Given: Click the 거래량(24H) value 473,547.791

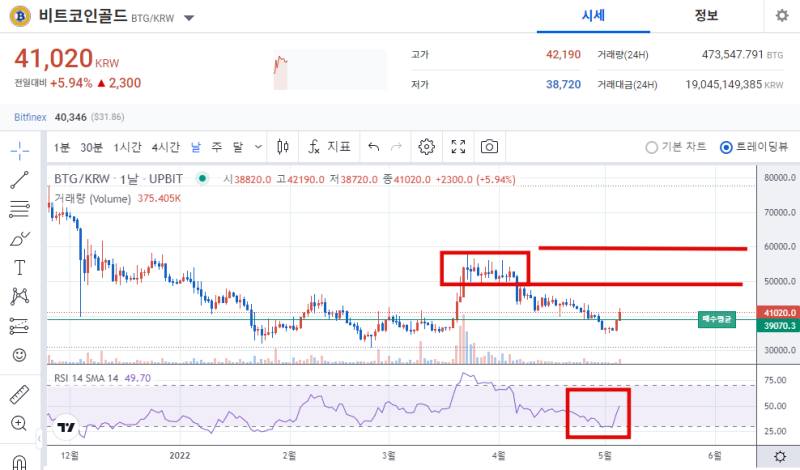Looking at the screenshot, I should [x=732, y=55].
